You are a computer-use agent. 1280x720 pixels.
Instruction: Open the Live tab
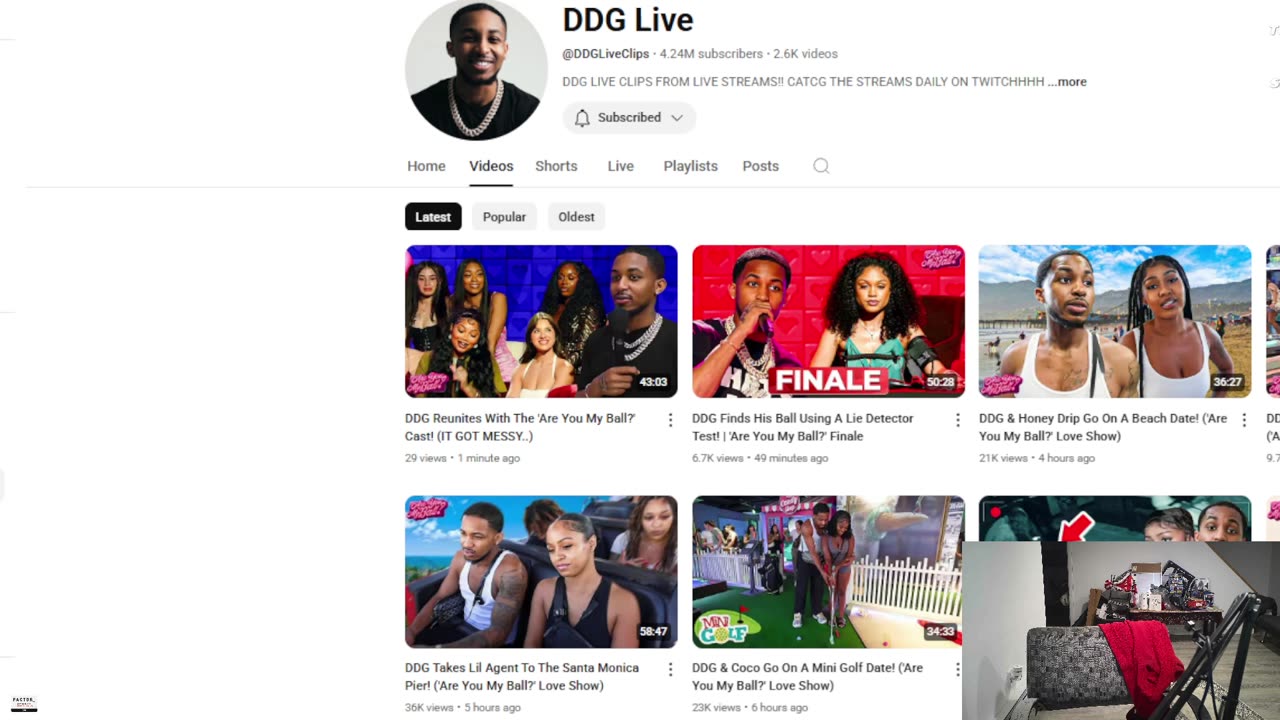point(620,166)
